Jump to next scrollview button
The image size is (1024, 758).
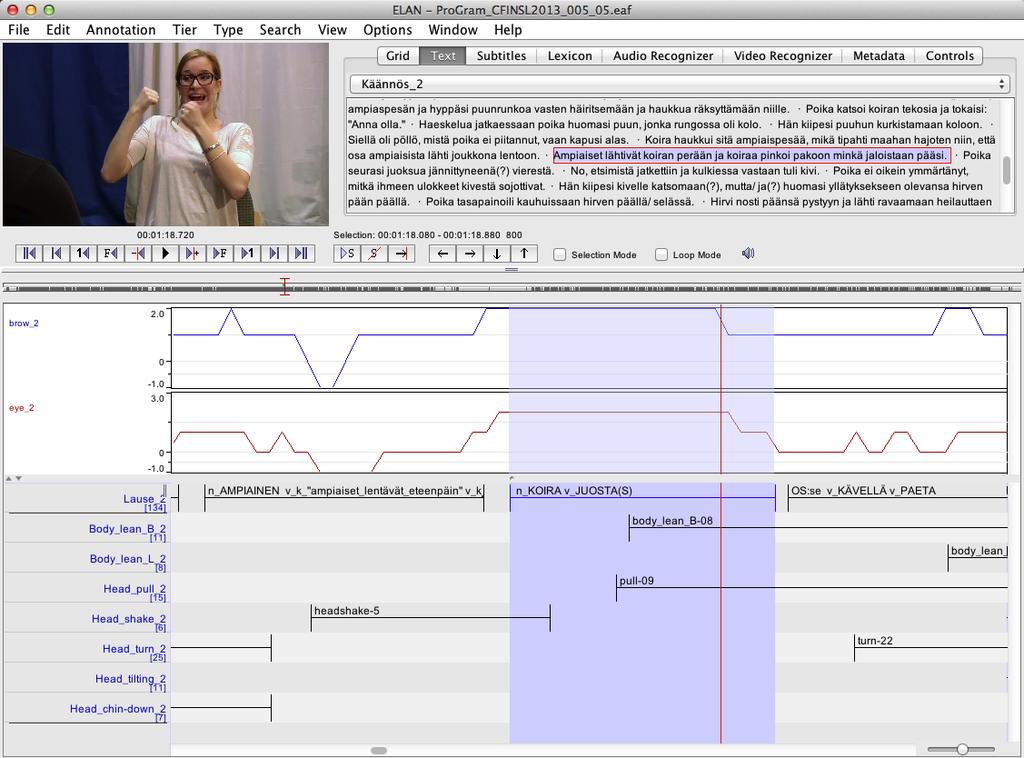pyautogui.click(x=274, y=253)
